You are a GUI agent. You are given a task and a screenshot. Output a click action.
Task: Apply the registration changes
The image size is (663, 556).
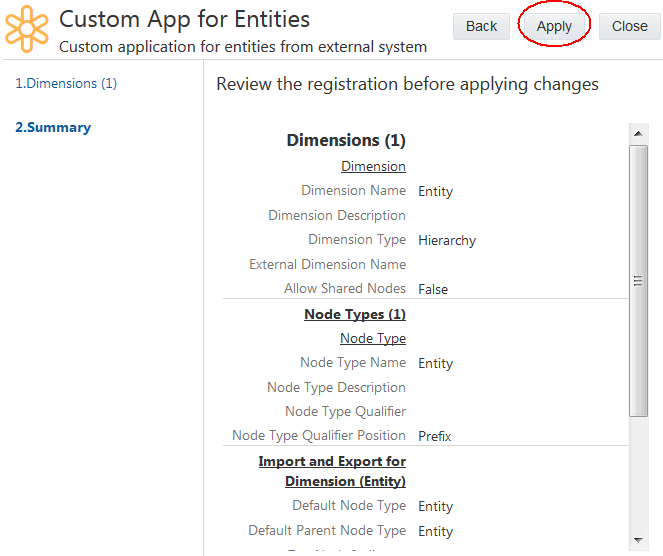554,26
